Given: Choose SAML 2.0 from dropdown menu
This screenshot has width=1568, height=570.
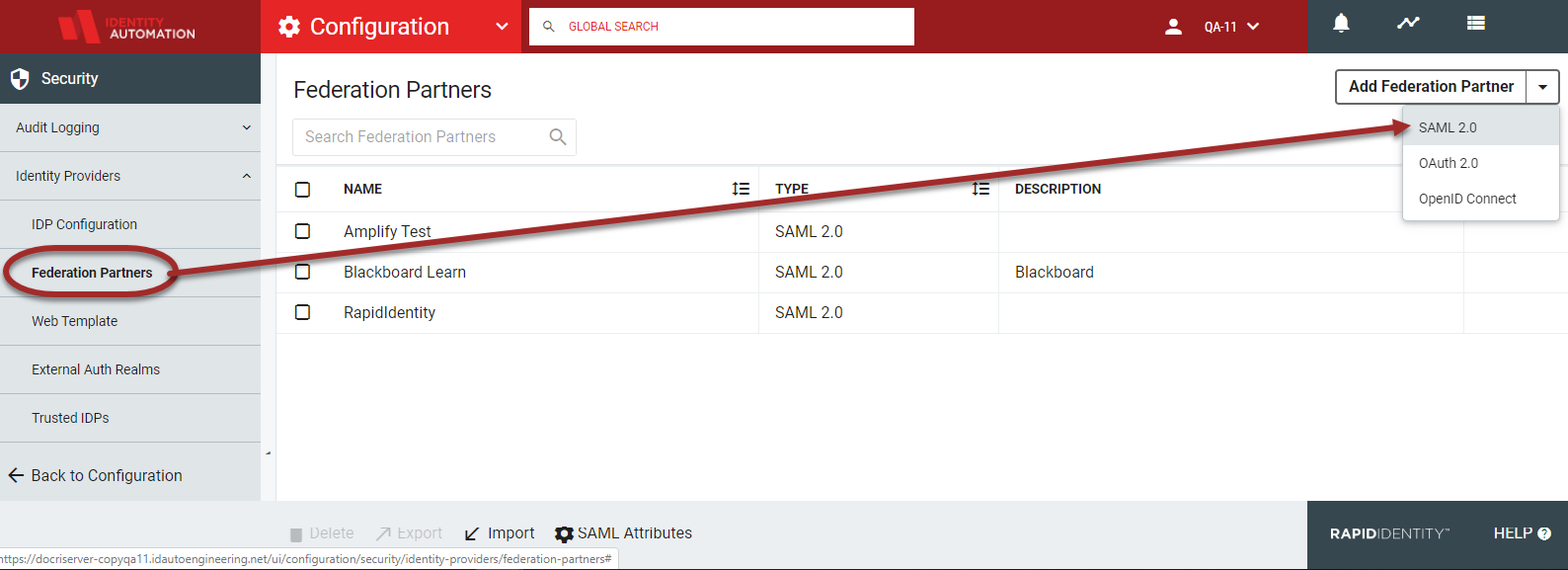Looking at the screenshot, I should click(x=1481, y=127).
